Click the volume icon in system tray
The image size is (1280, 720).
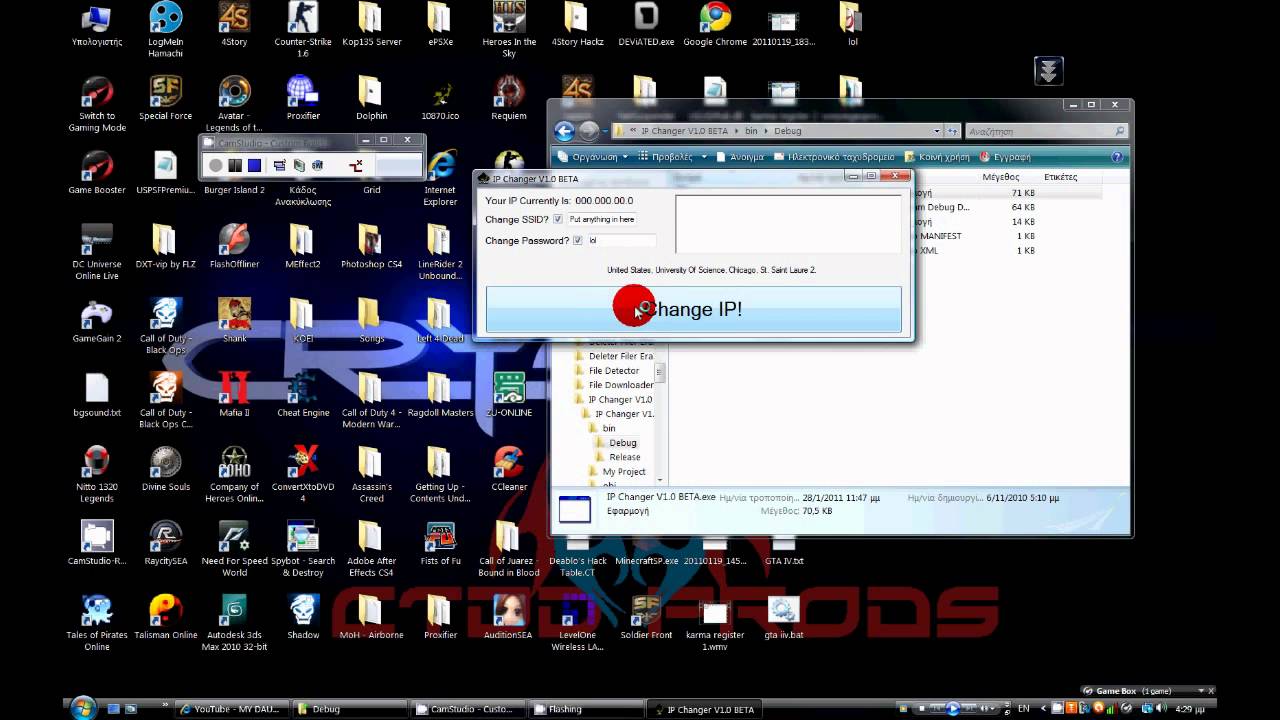[x=1161, y=709]
